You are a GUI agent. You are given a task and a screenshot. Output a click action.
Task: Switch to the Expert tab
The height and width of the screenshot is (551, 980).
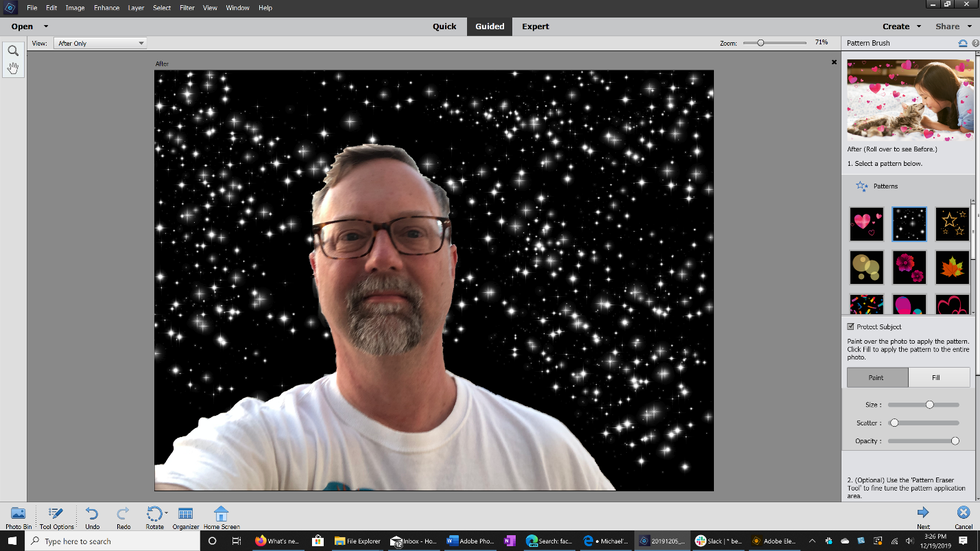coord(535,27)
